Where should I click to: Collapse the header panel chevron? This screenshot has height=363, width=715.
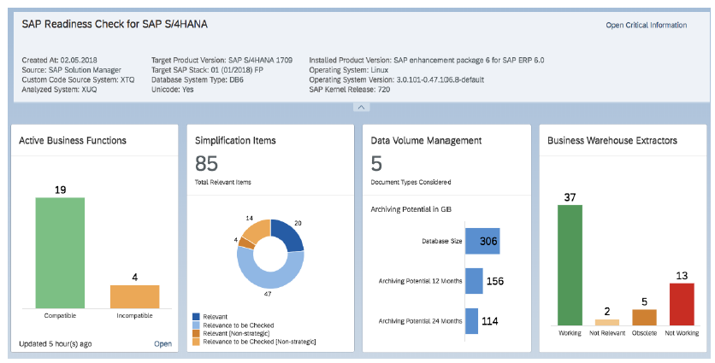coord(361,107)
